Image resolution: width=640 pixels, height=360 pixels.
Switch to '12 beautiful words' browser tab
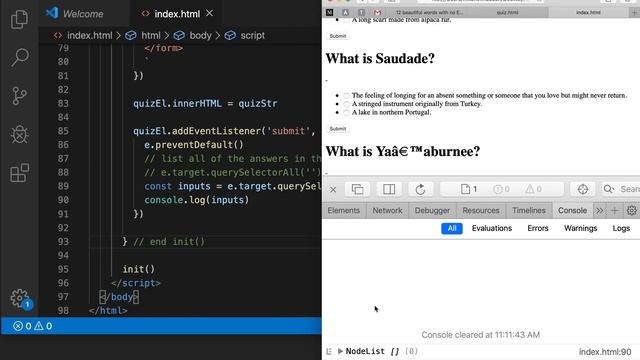429,13
